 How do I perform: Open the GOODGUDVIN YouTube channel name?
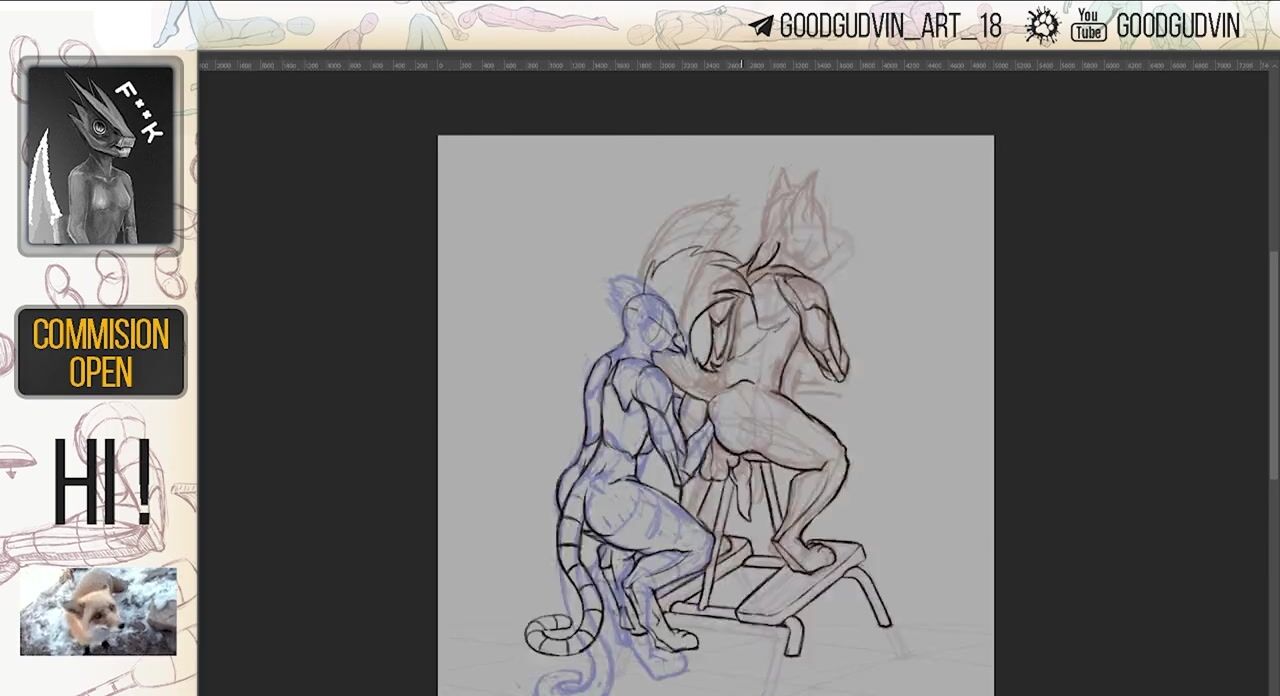point(1177,26)
